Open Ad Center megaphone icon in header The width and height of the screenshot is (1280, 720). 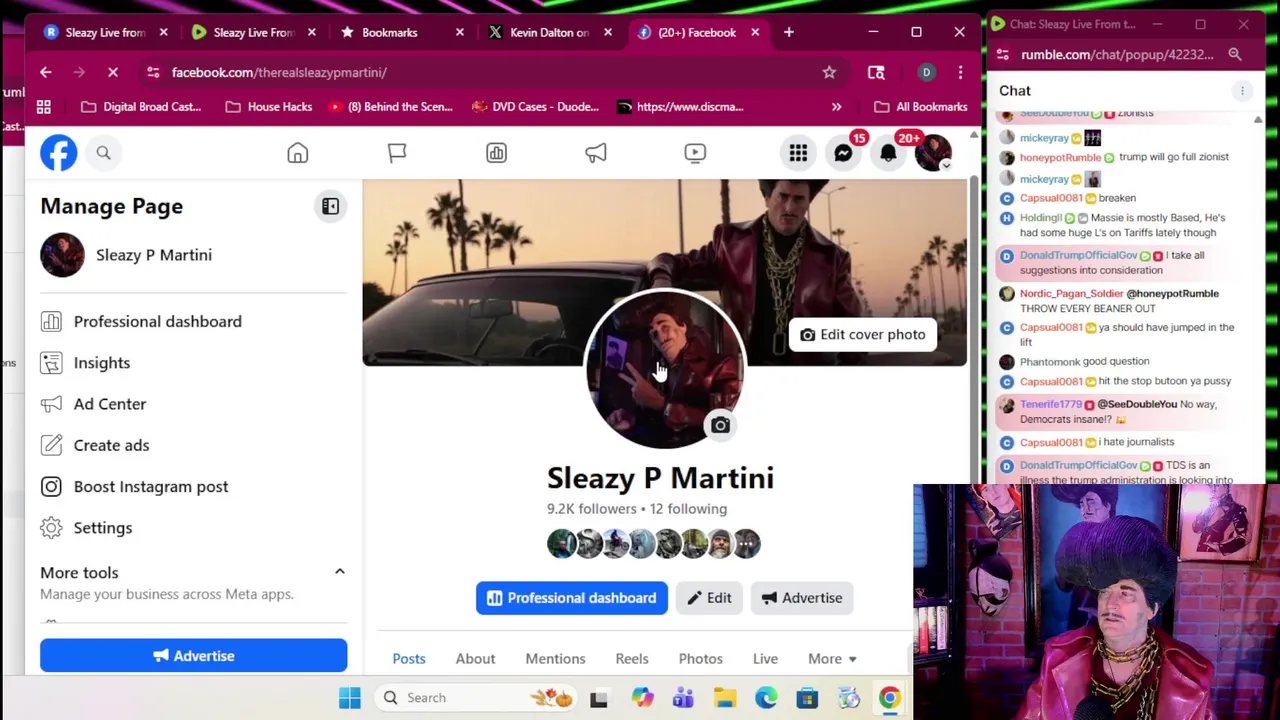596,153
